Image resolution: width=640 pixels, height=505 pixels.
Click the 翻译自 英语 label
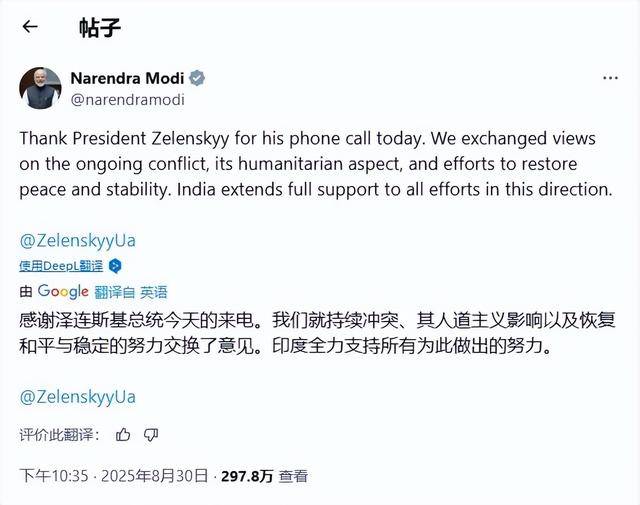click(131, 292)
